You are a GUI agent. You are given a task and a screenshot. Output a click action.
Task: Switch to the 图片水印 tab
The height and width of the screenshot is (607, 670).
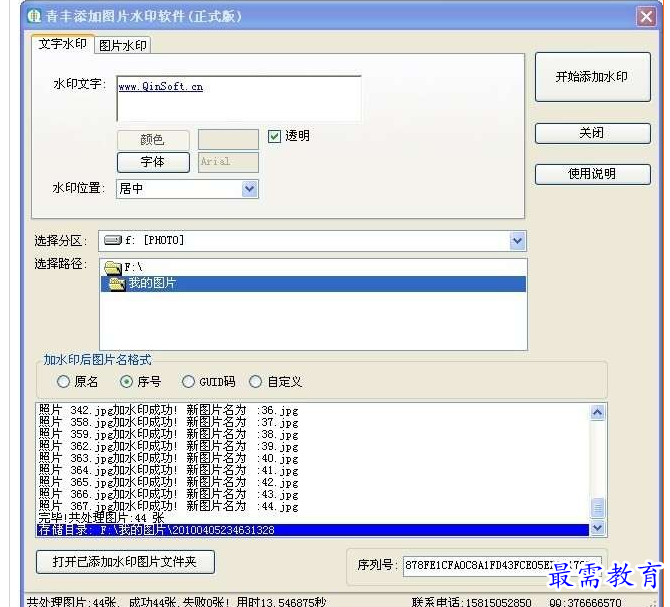[x=123, y=45]
